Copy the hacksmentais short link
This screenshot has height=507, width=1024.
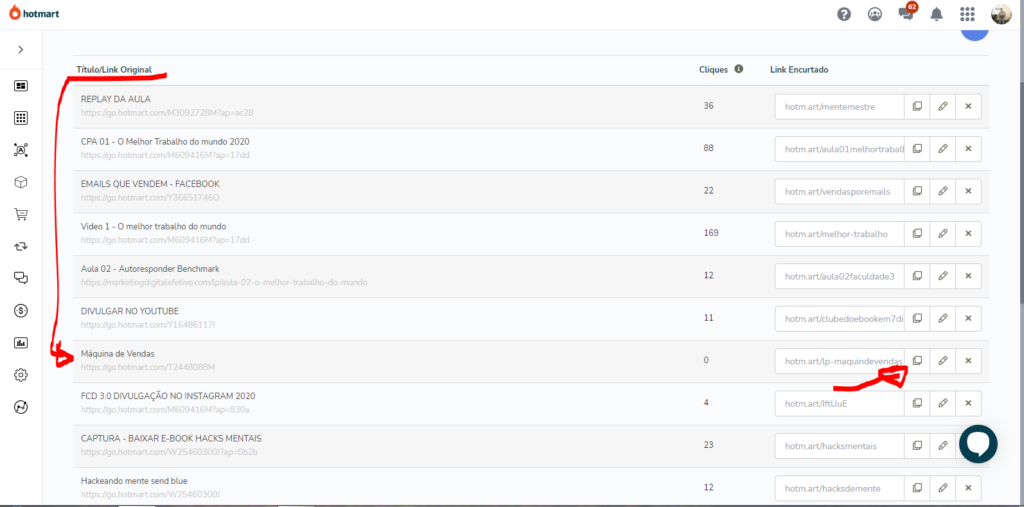[917, 446]
